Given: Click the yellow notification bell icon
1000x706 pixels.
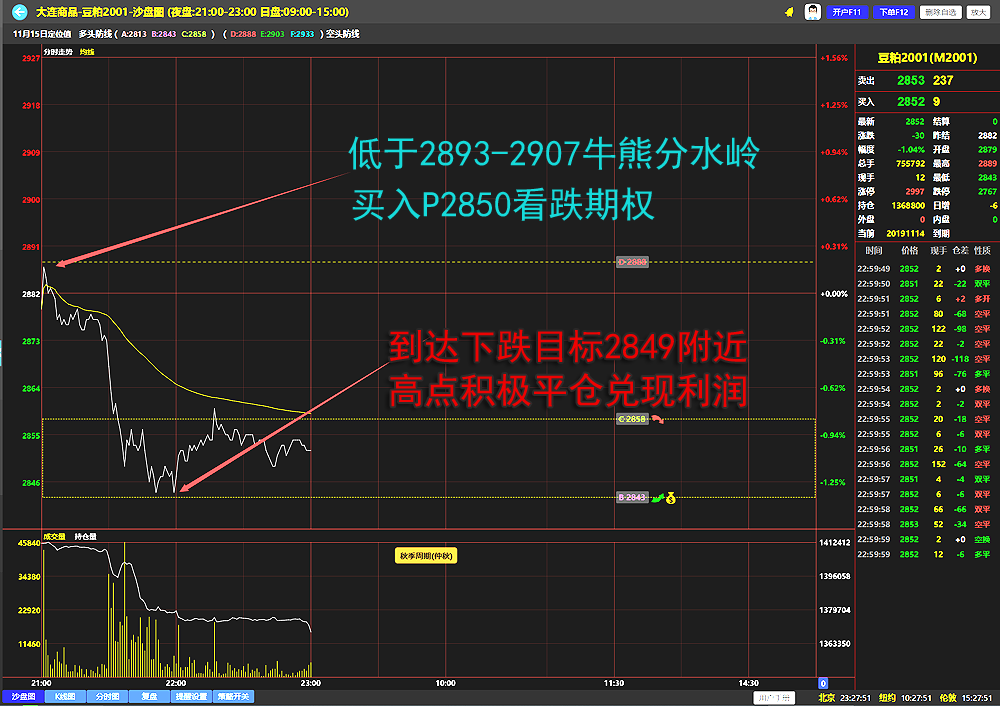Looking at the screenshot, I should (789, 12).
